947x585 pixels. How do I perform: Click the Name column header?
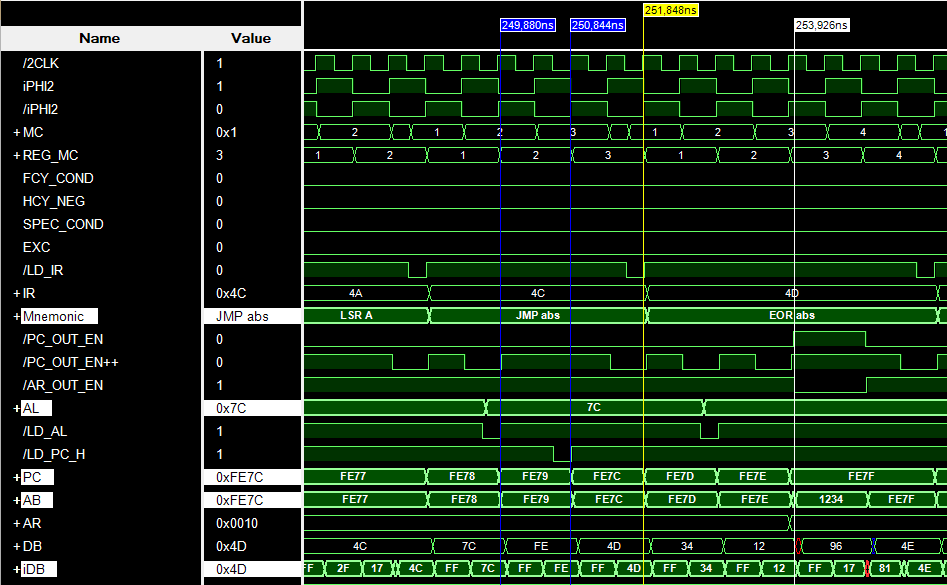coord(99,38)
